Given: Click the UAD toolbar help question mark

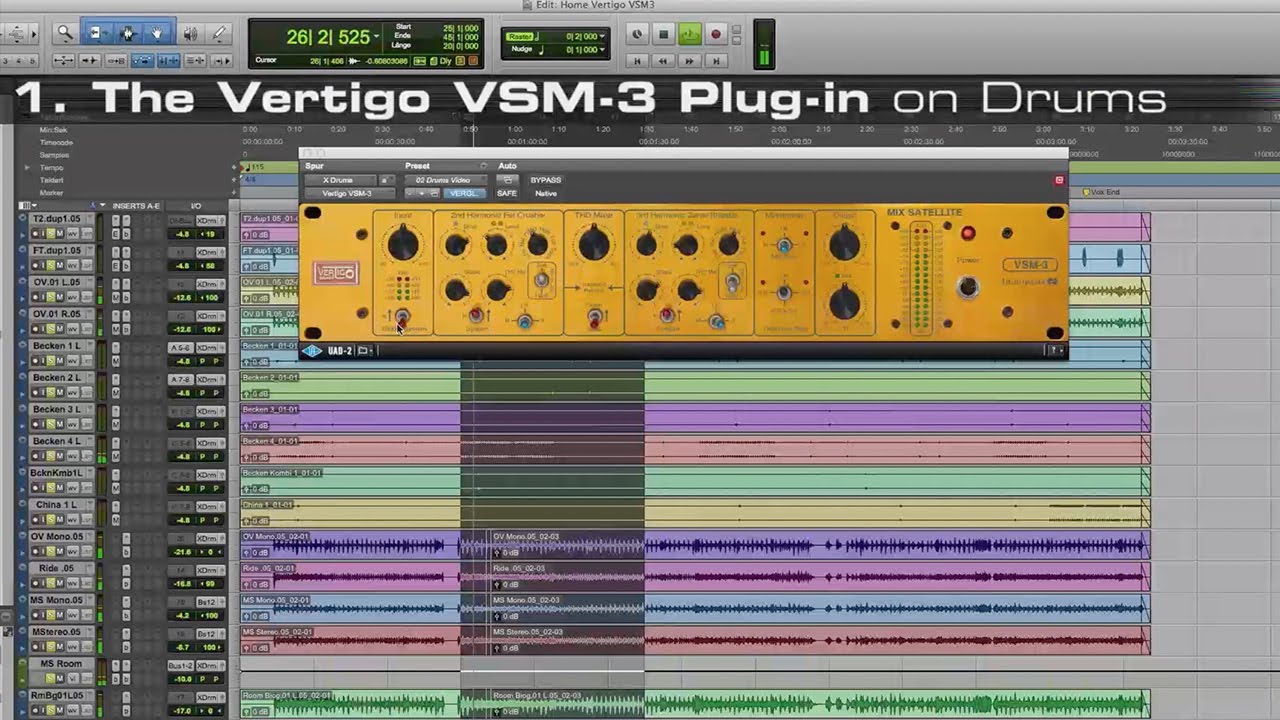Looking at the screenshot, I should pos(1055,350).
